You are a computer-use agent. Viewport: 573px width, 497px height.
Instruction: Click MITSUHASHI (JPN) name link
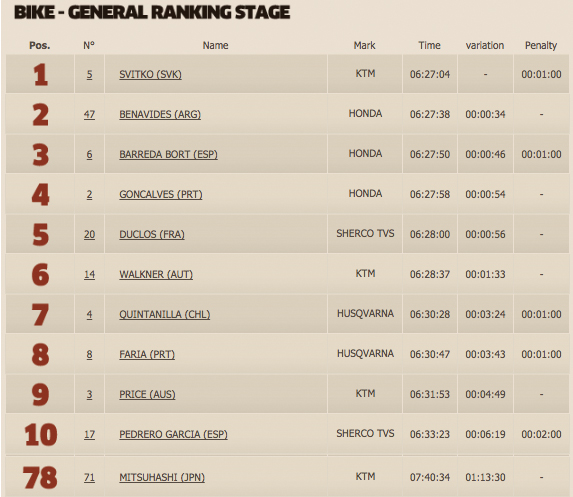(162, 477)
